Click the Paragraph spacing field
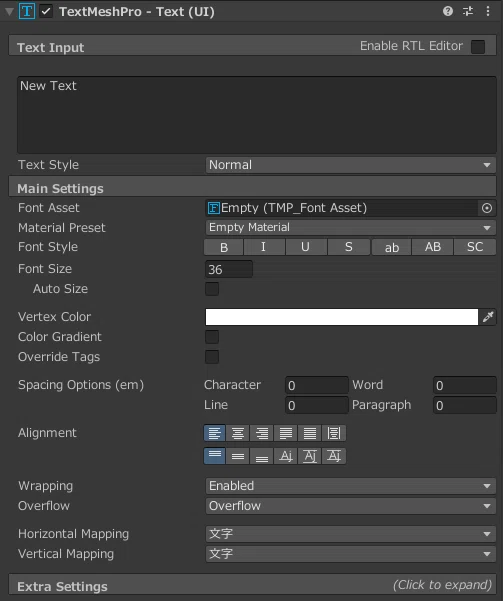 465,405
